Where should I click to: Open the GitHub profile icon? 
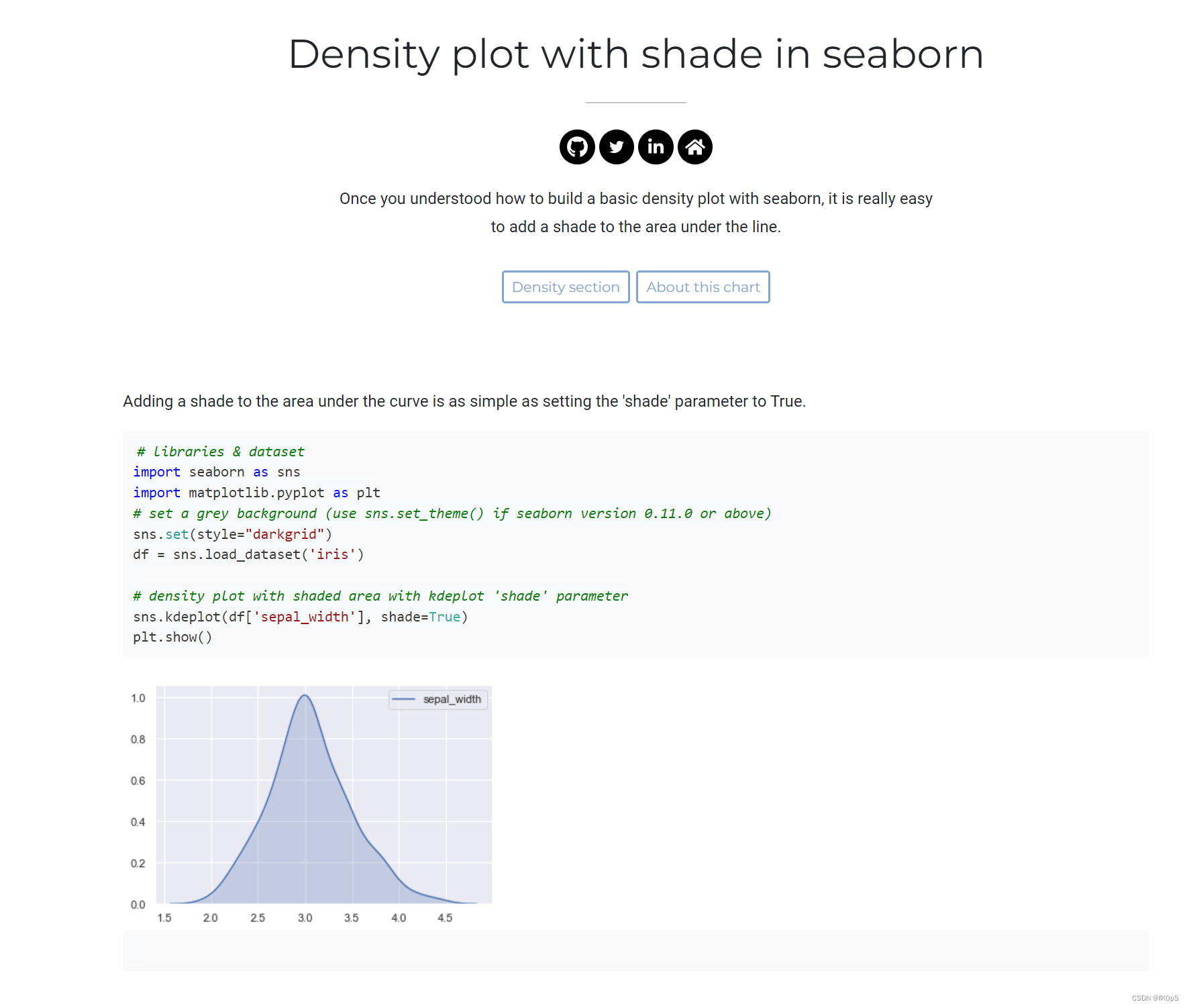click(x=576, y=147)
